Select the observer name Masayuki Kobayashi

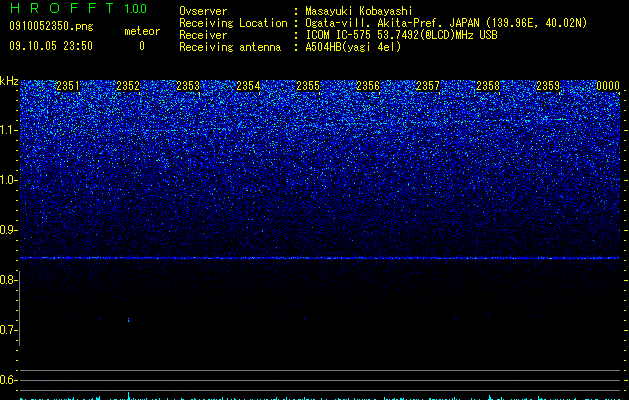click(x=359, y=11)
